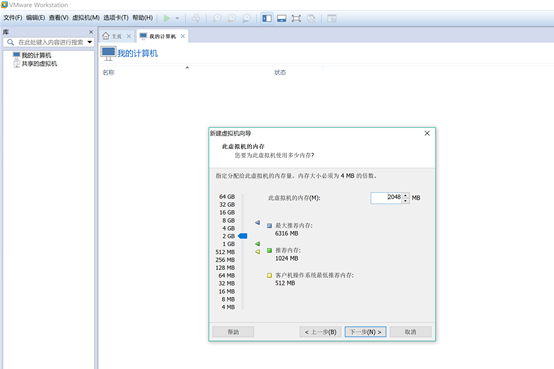
Task: Open the 查看(V) menu
Action: pos(58,18)
